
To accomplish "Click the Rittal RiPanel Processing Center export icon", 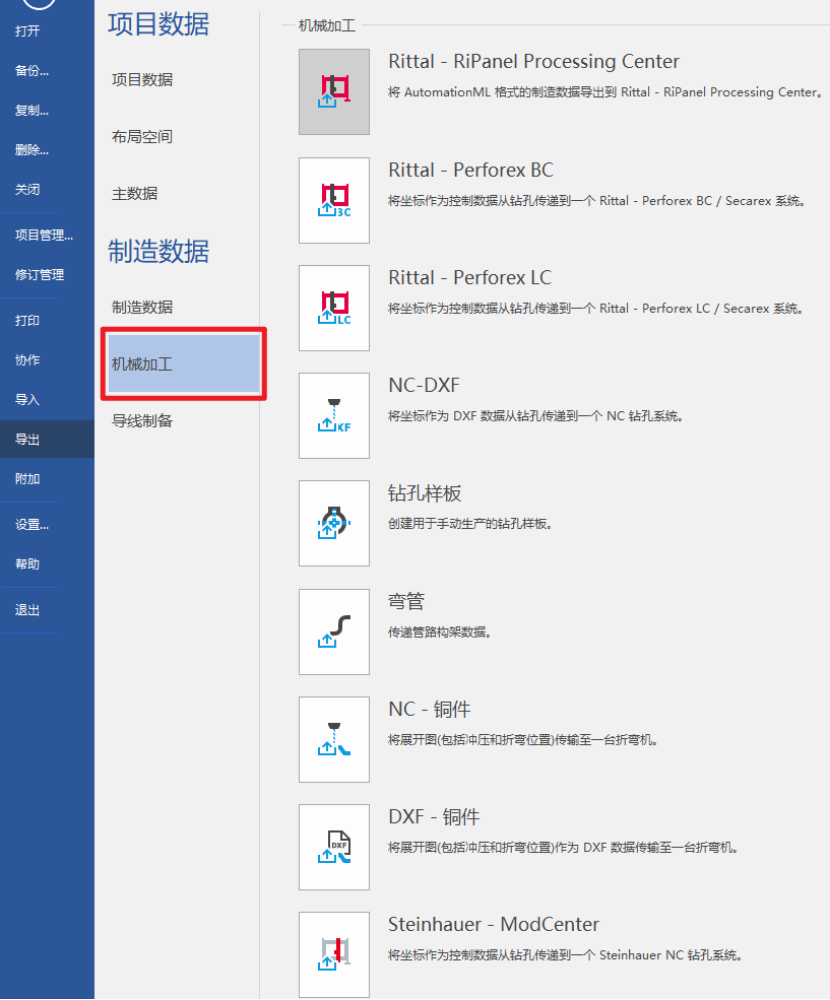I will tap(334, 92).
